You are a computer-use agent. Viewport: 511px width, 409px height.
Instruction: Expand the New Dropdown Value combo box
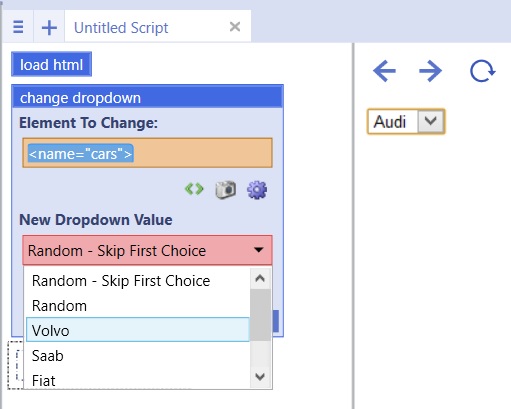147,250
